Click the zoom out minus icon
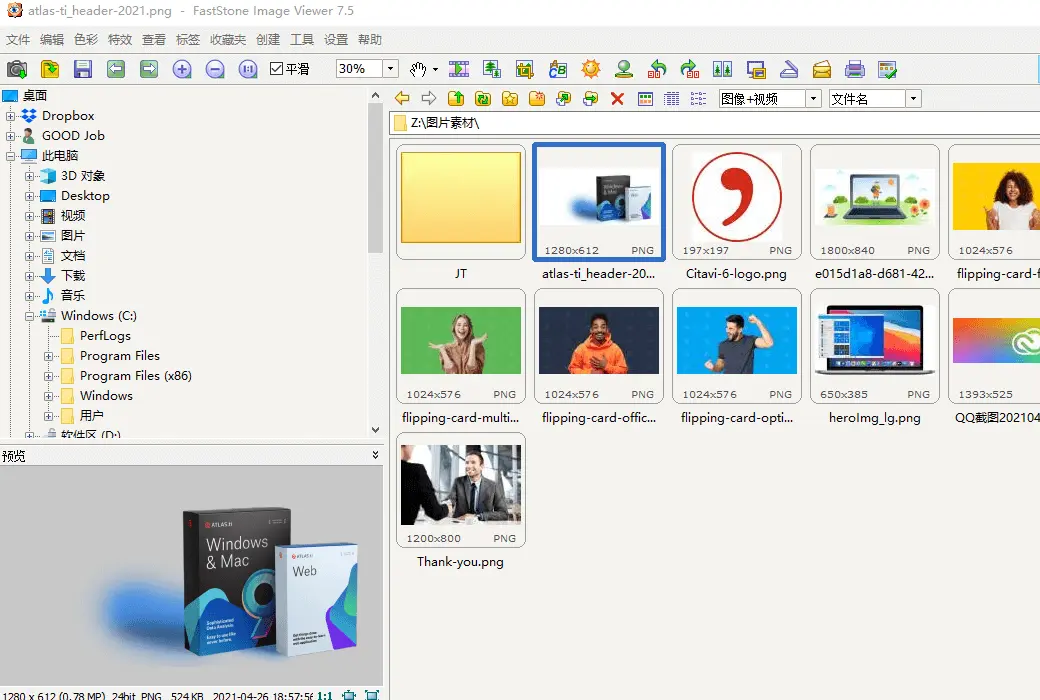Image resolution: width=1040 pixels, height=700 pixels. click(x=215, y=69)
